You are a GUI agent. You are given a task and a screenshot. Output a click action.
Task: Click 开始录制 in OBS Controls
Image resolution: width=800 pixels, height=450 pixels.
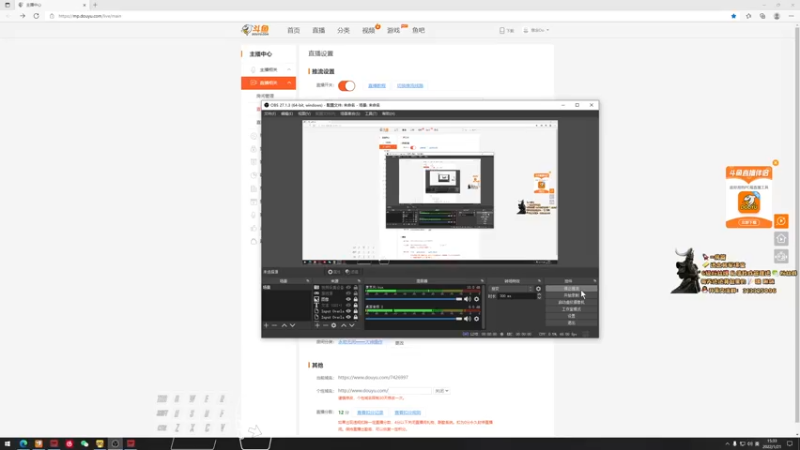coord(571,295)
